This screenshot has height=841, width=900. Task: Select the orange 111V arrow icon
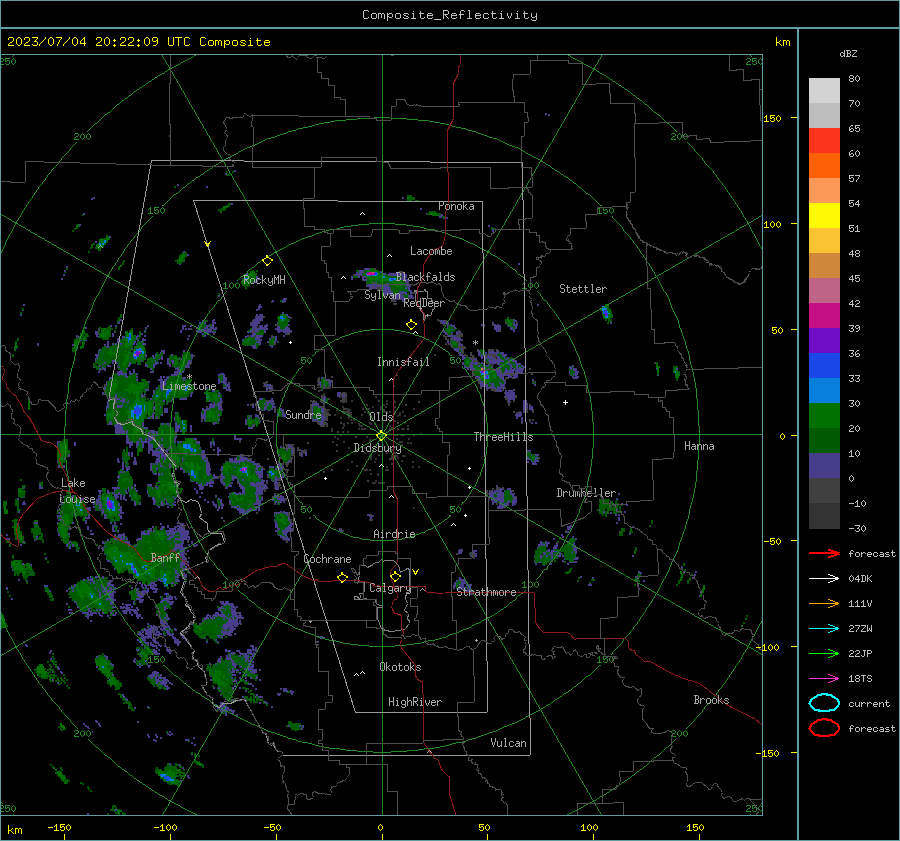[x=824, y=603]
